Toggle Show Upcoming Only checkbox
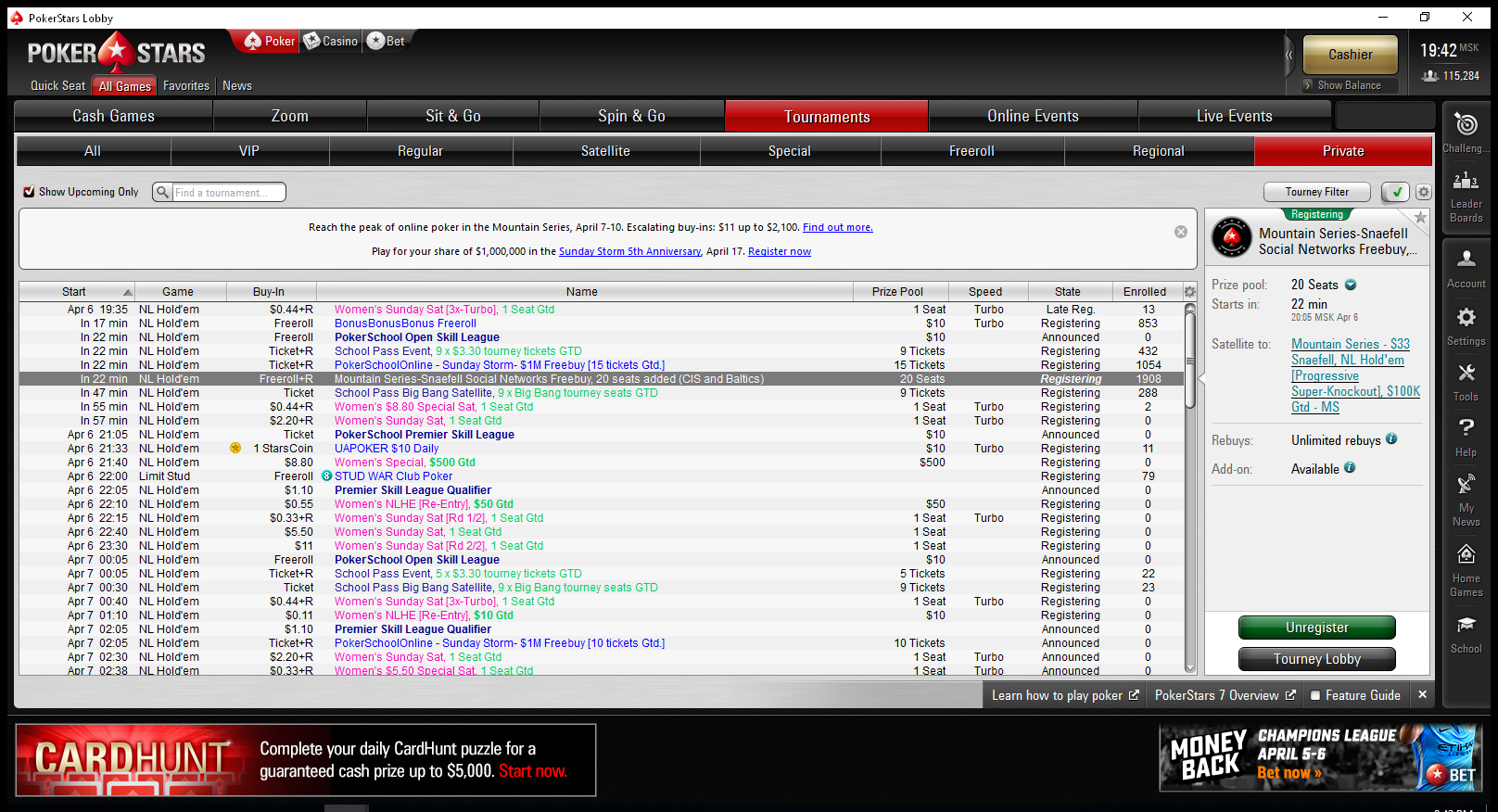This screenshot has width=1498, height=812. (x=29, y=192)
